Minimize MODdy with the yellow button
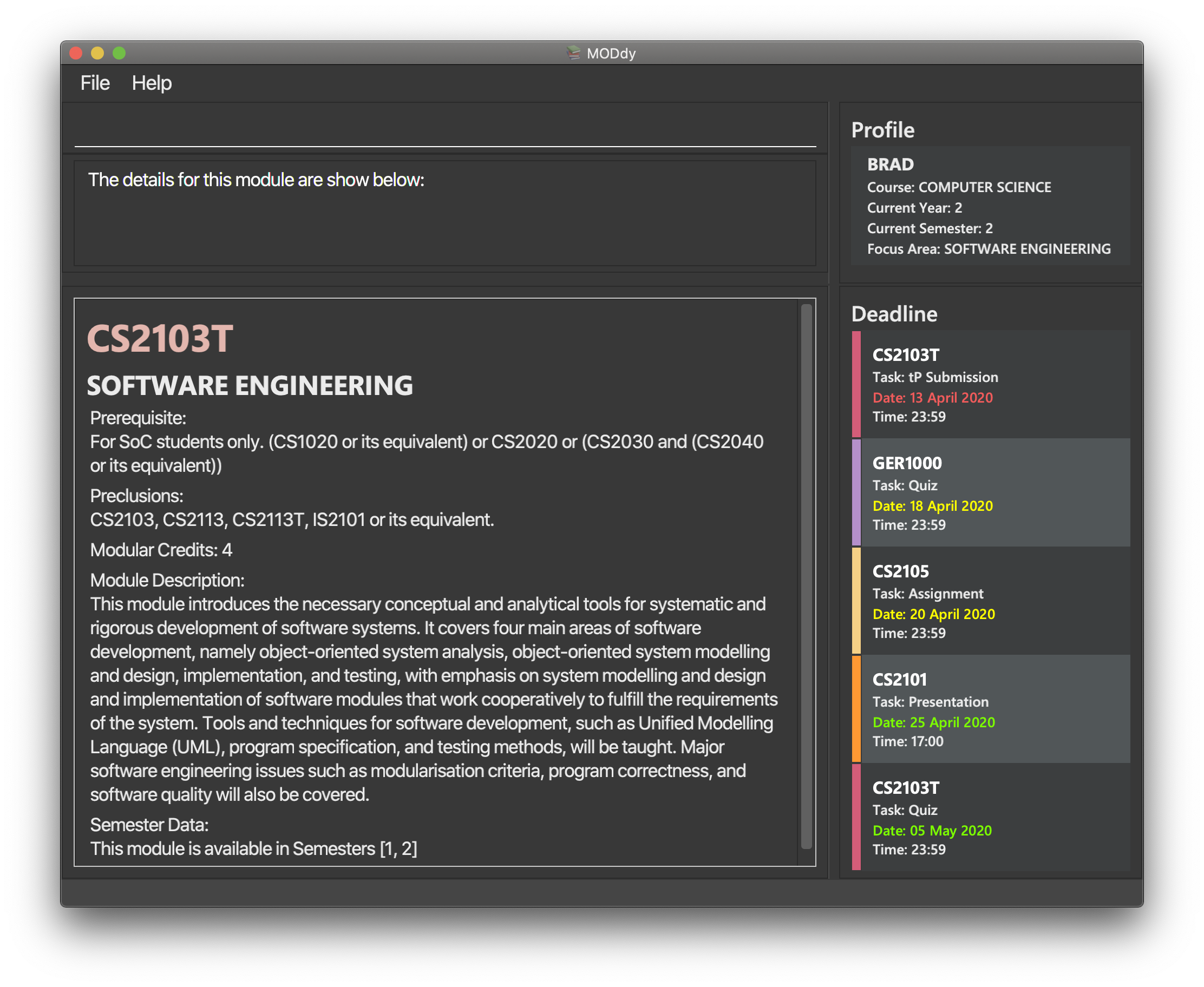 click(97, 53)
